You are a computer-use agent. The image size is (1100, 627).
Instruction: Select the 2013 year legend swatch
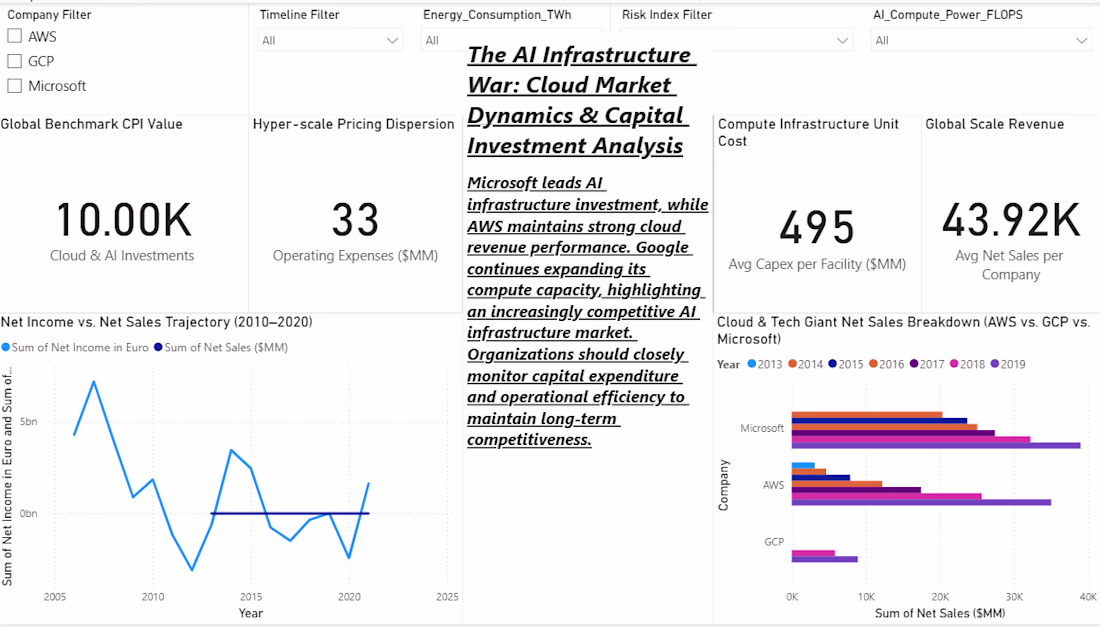(x=752, y=364)
